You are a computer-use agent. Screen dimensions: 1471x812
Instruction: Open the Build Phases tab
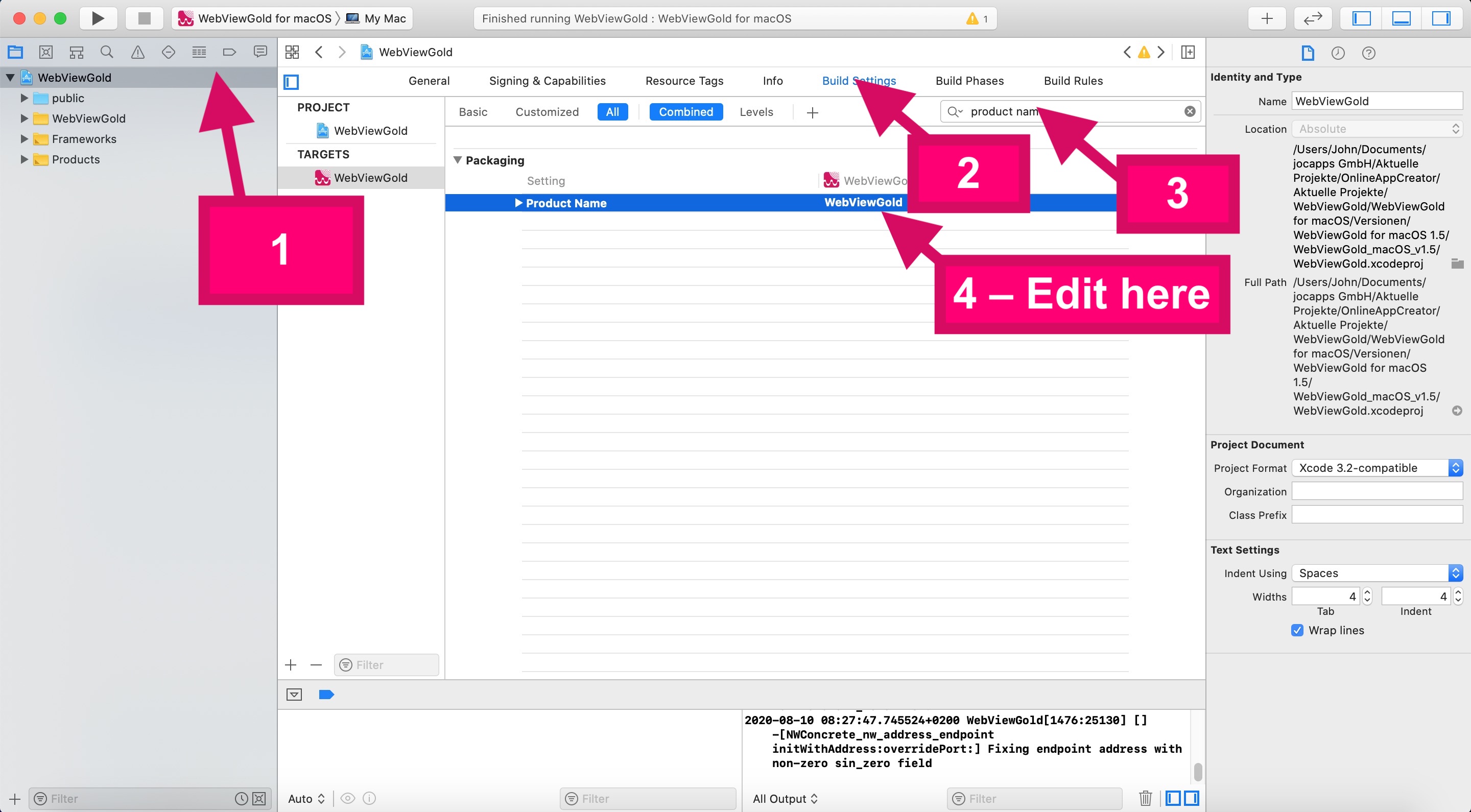969,81
